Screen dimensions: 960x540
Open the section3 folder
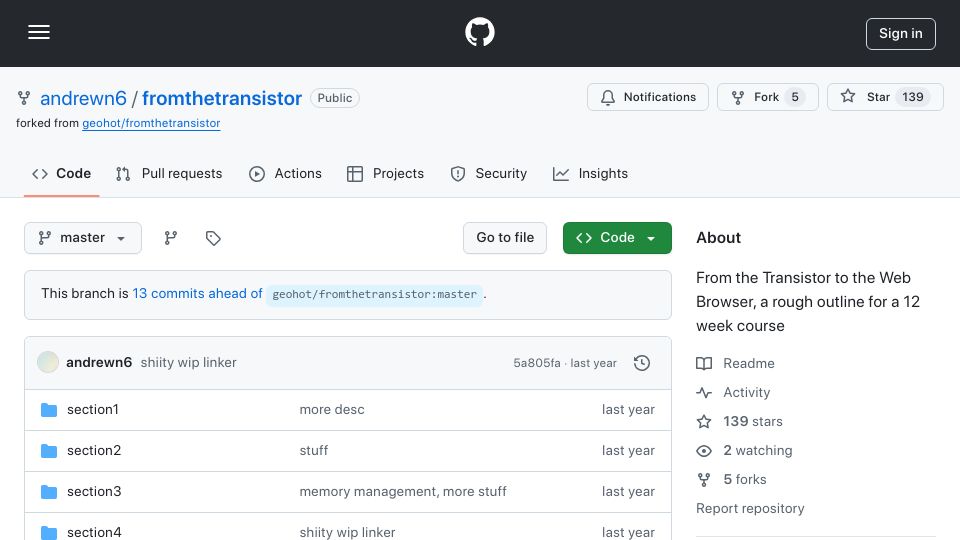(x=94, y=492)
